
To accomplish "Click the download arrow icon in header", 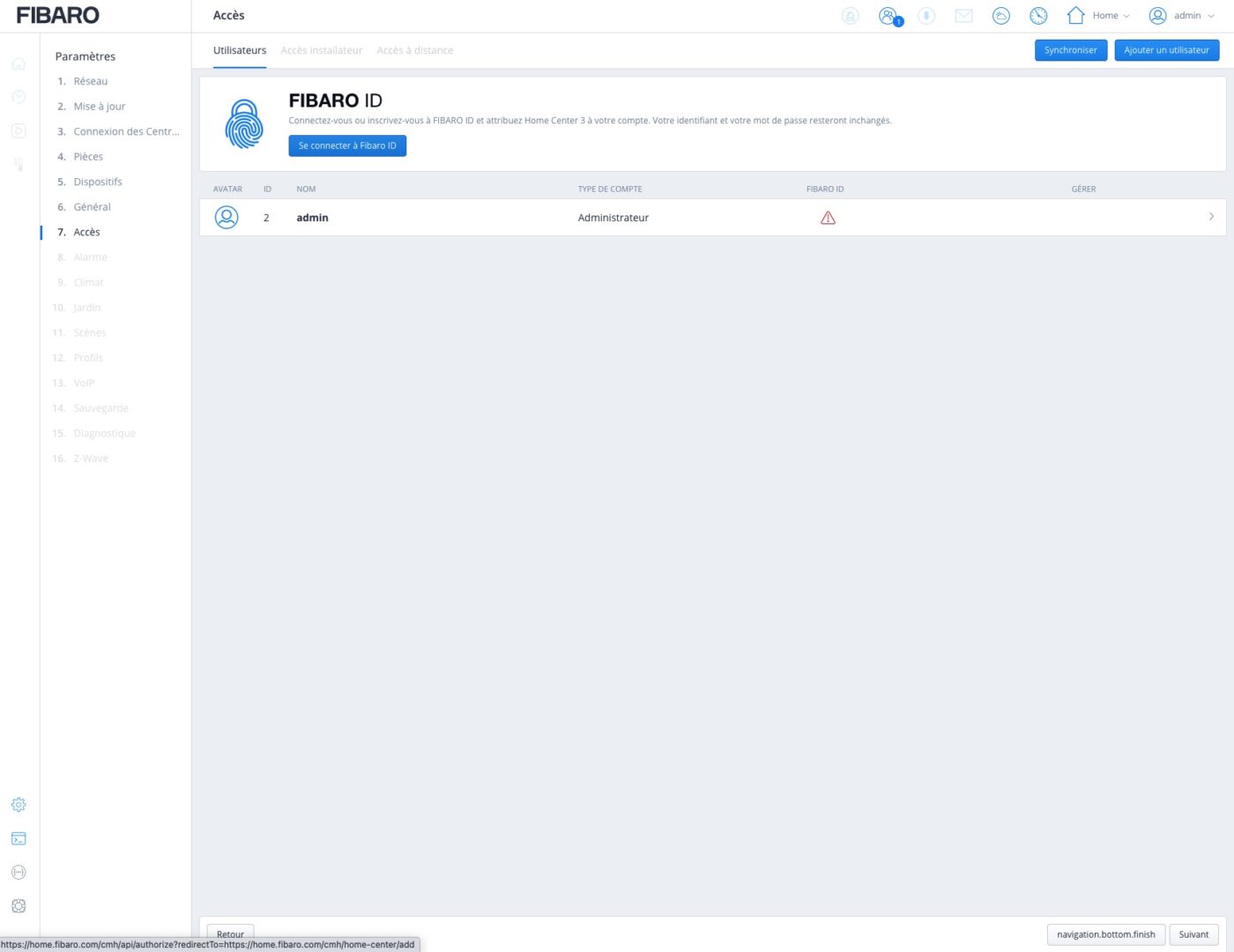I will point(926,16).
